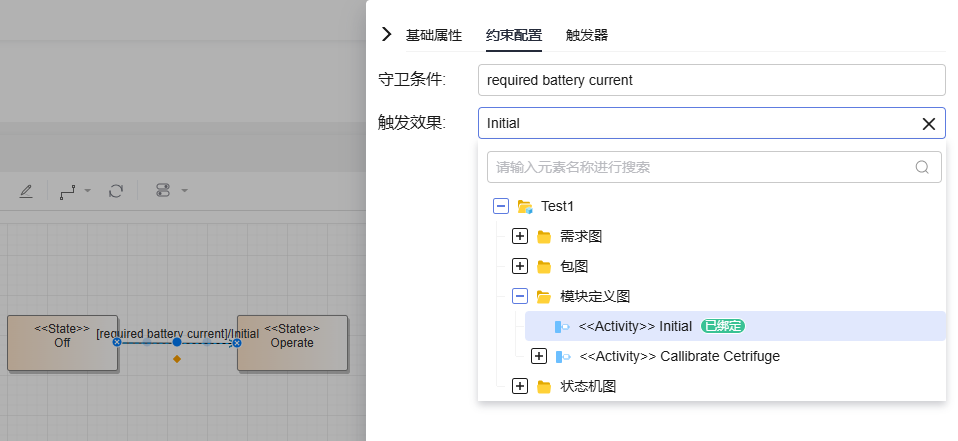
Task: Open the layout toggle tool icon
Action: 164,190
